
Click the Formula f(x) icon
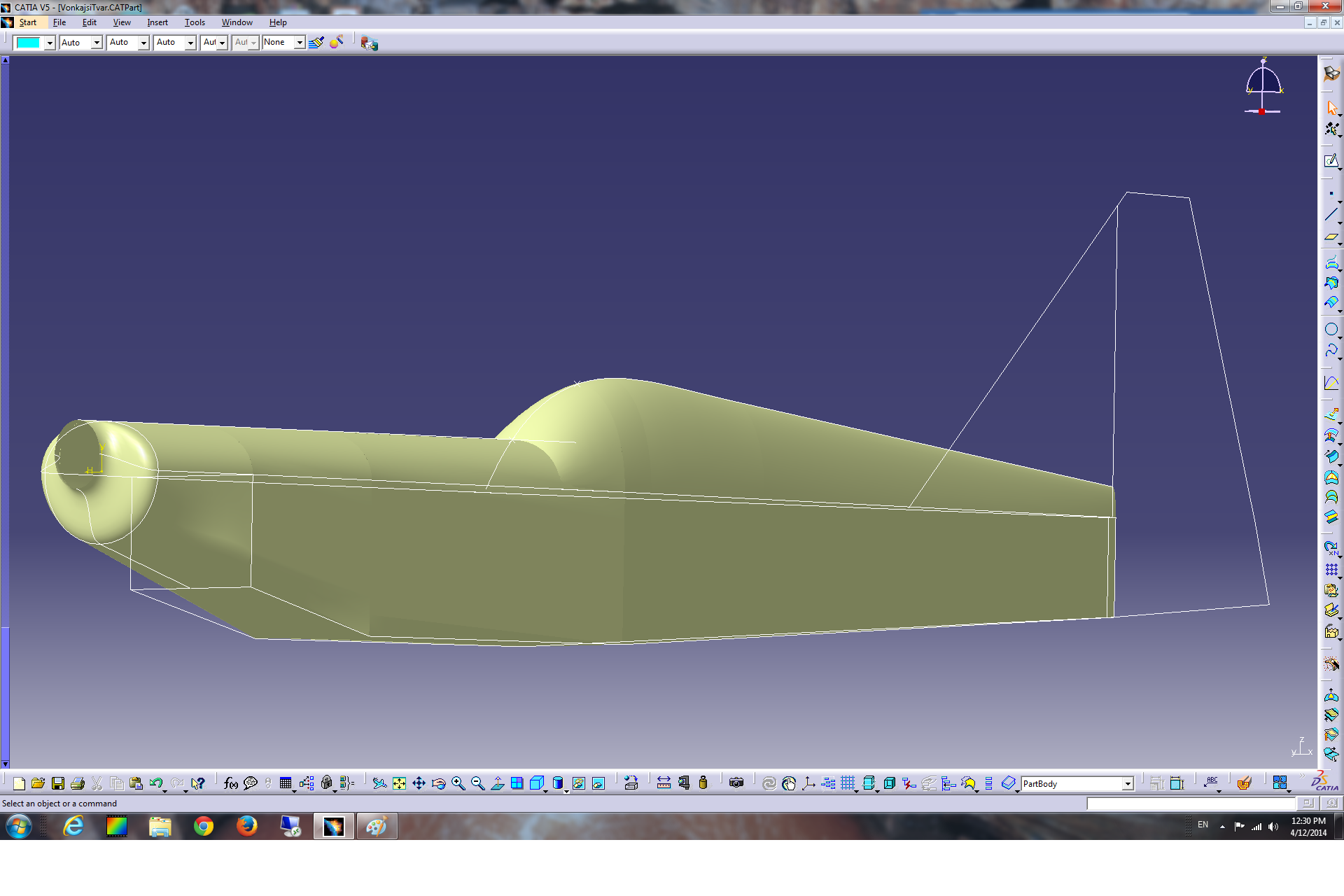point(231,783)
